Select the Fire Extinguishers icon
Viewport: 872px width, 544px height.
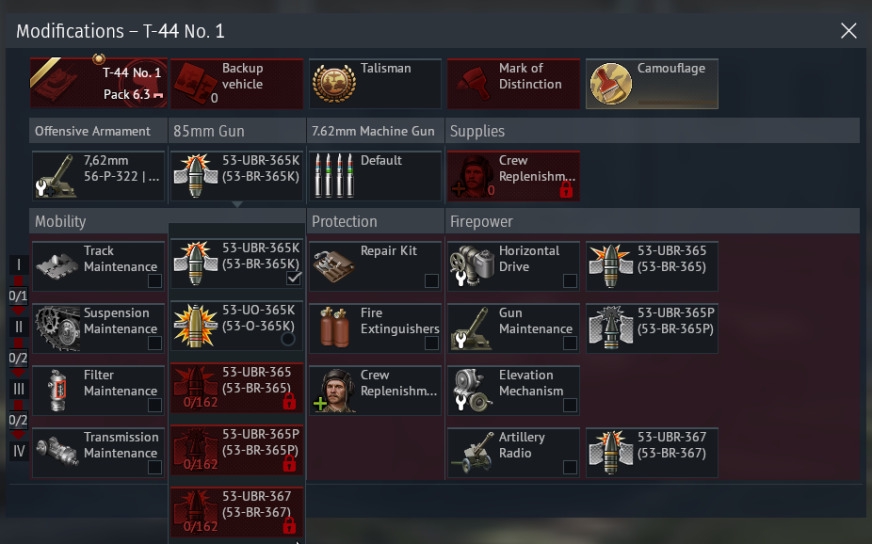coord(334,327)
